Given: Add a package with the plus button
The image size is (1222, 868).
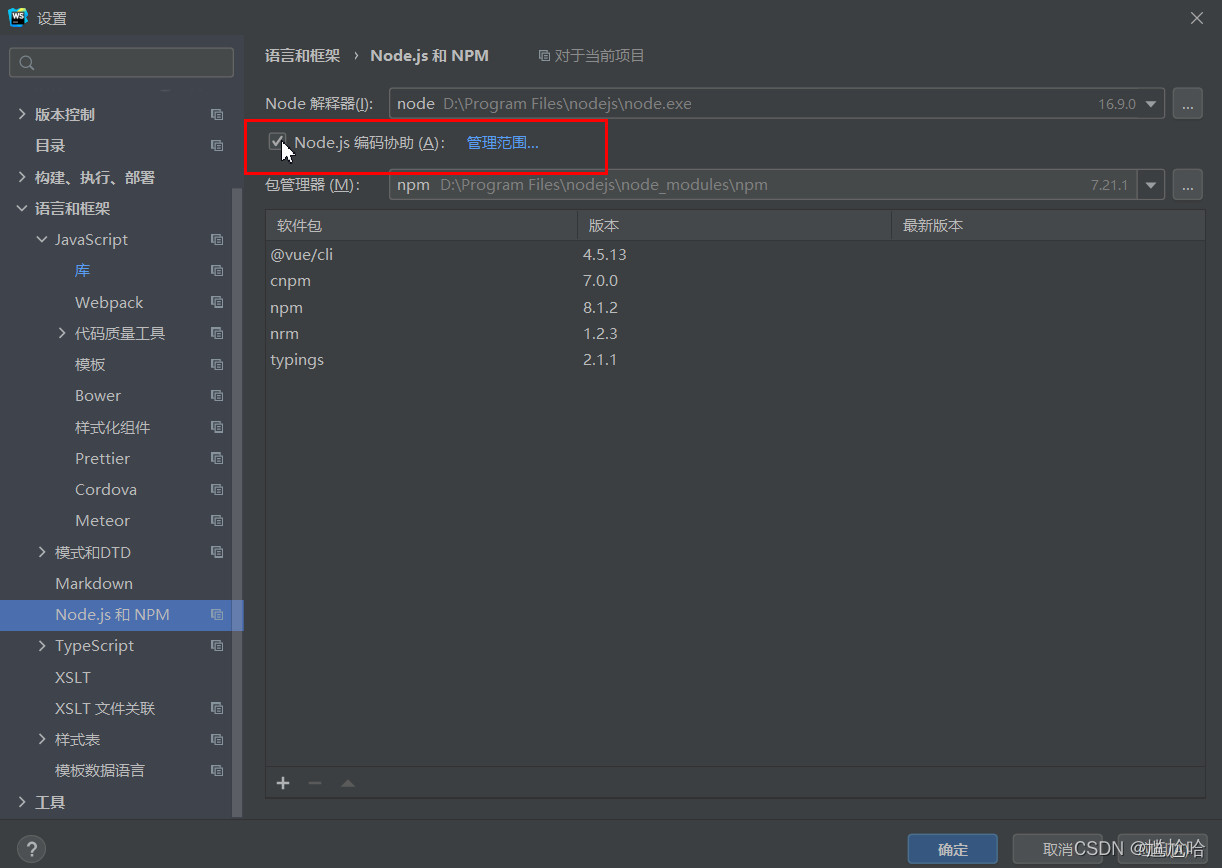Looking at the screenshot, I should click(x=283, y=783).
